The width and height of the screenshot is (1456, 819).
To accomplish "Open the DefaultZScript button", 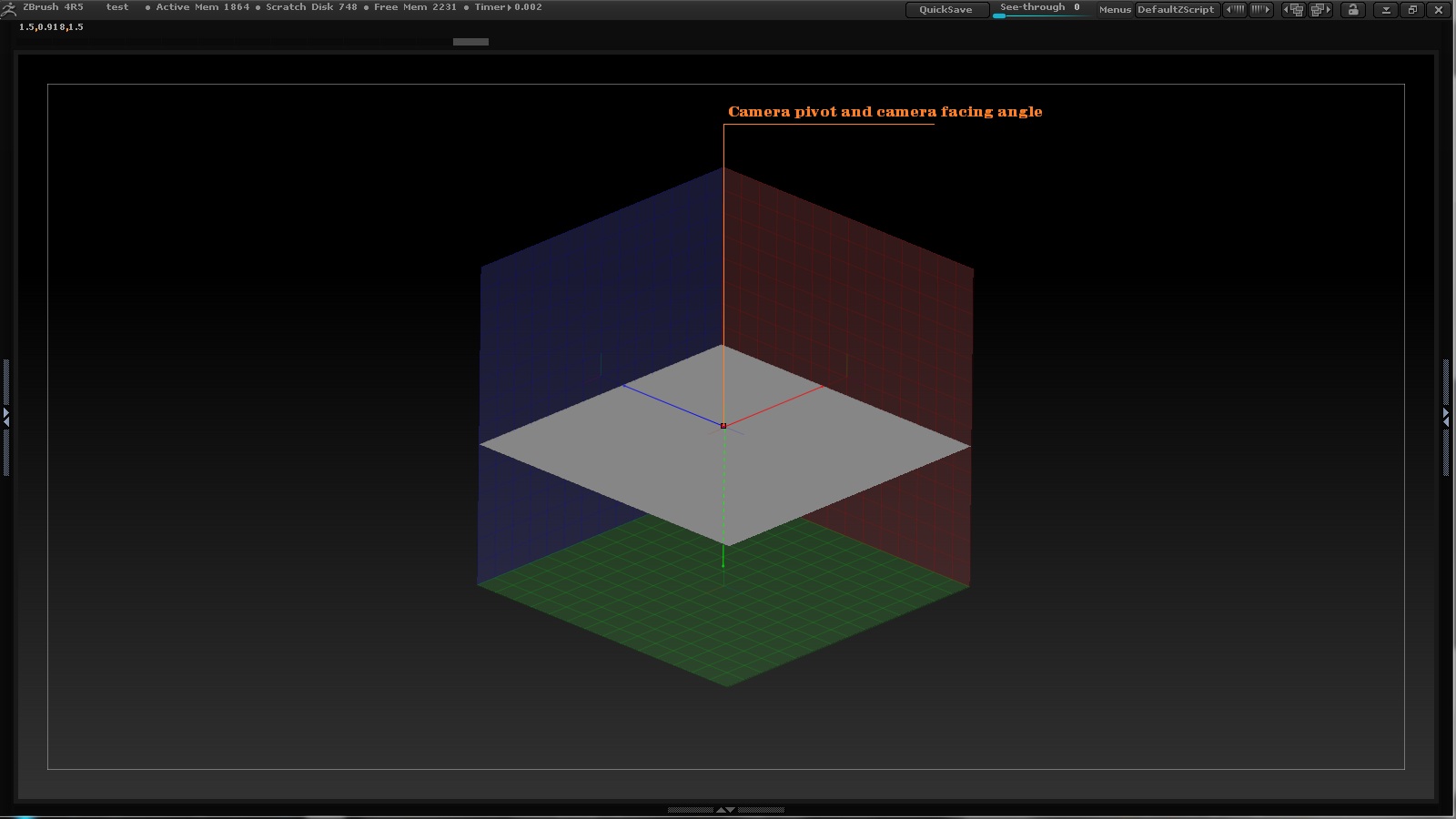I will (1176, 10).
